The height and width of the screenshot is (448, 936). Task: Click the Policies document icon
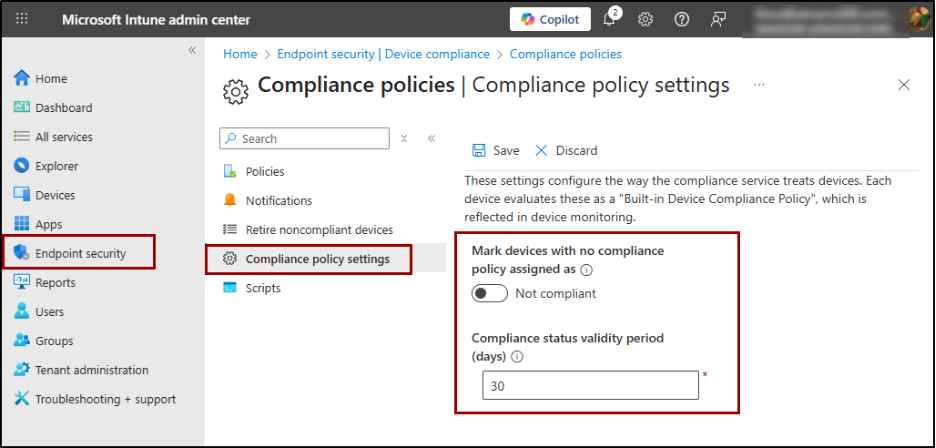click(230, 171)
